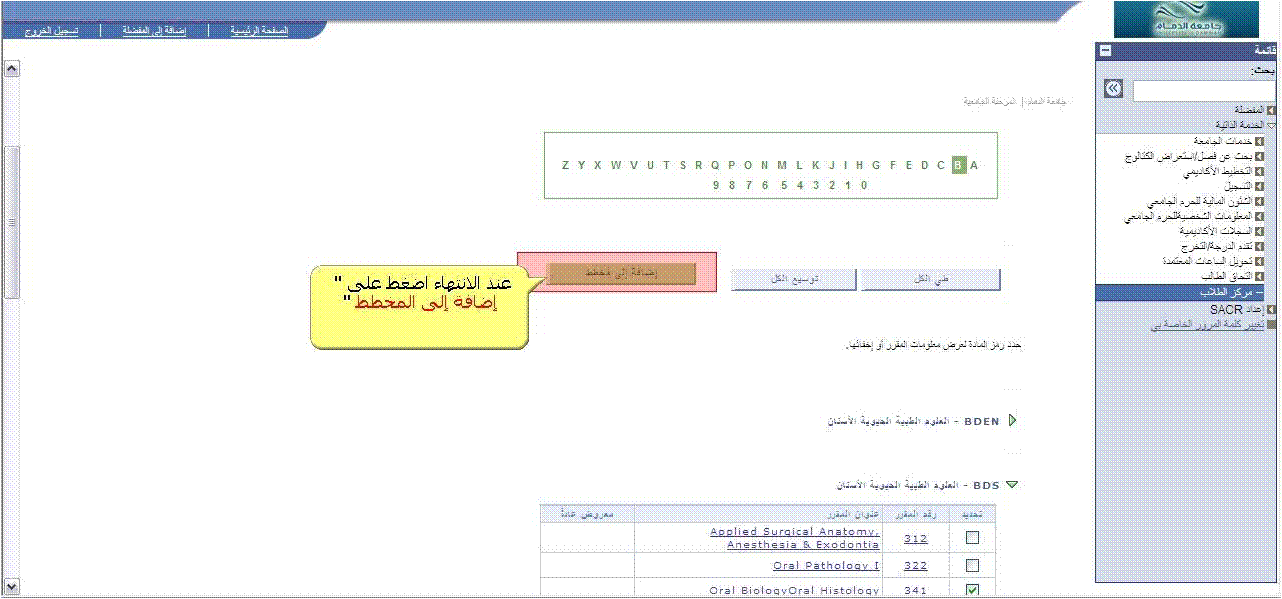Click the arrow icon beside التسجيل
The width and height of the screenshot is (1282, 599).
click(1259, 186)
